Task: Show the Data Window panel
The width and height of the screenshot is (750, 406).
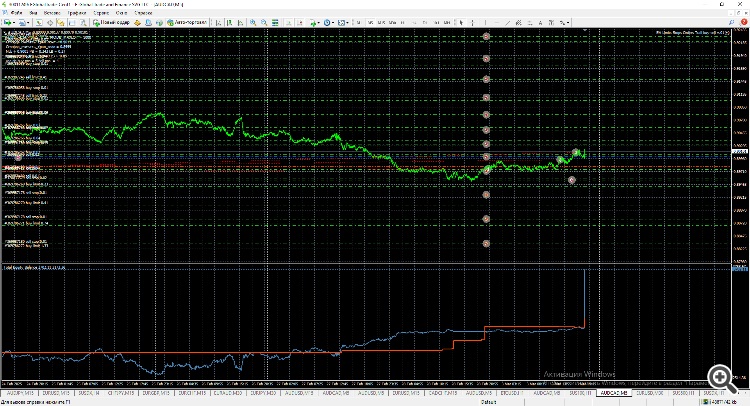Action: tap(50, 22)
